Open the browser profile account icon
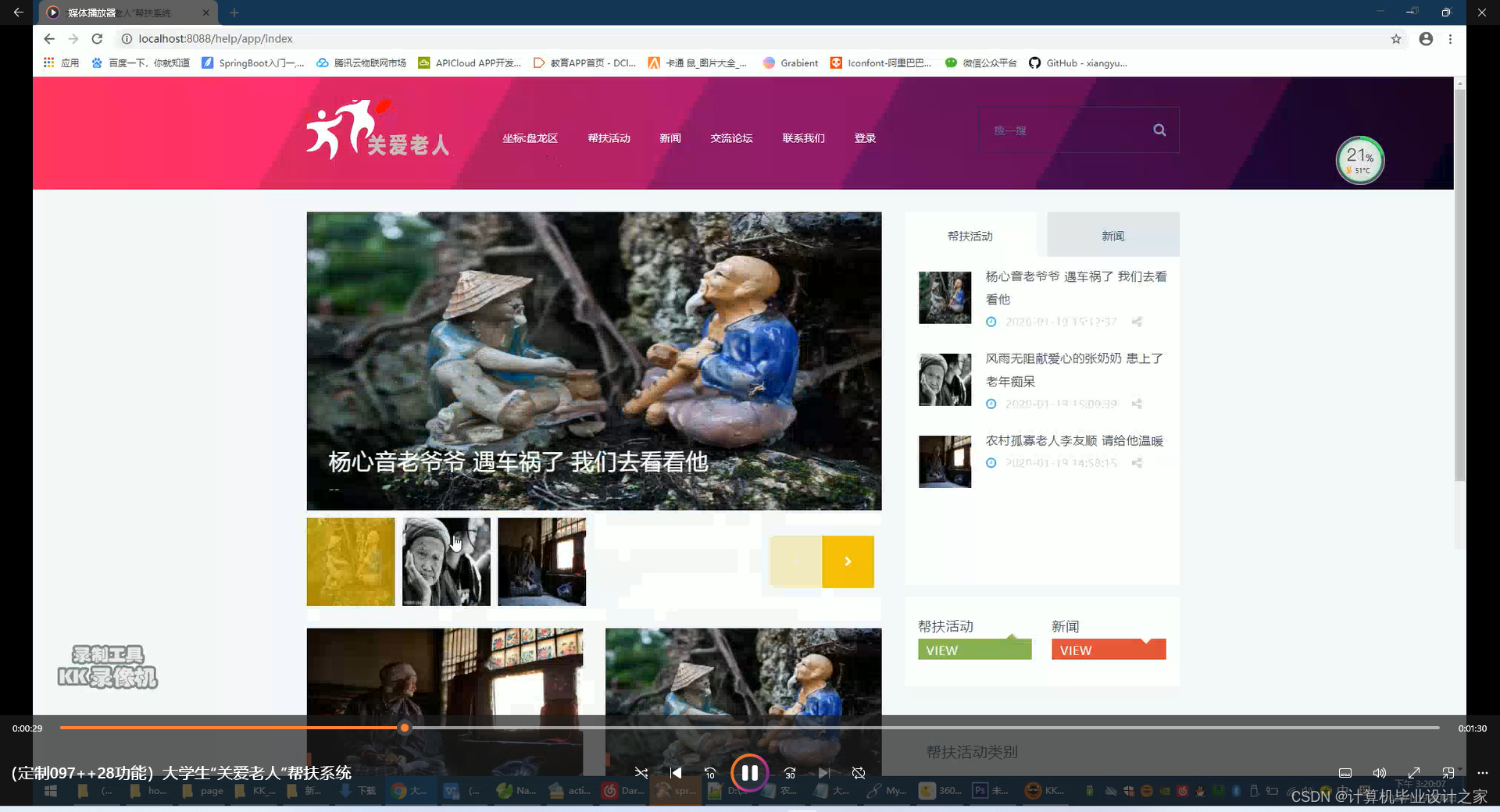This screenshot has height=812, width=1500. point(1426,39)
